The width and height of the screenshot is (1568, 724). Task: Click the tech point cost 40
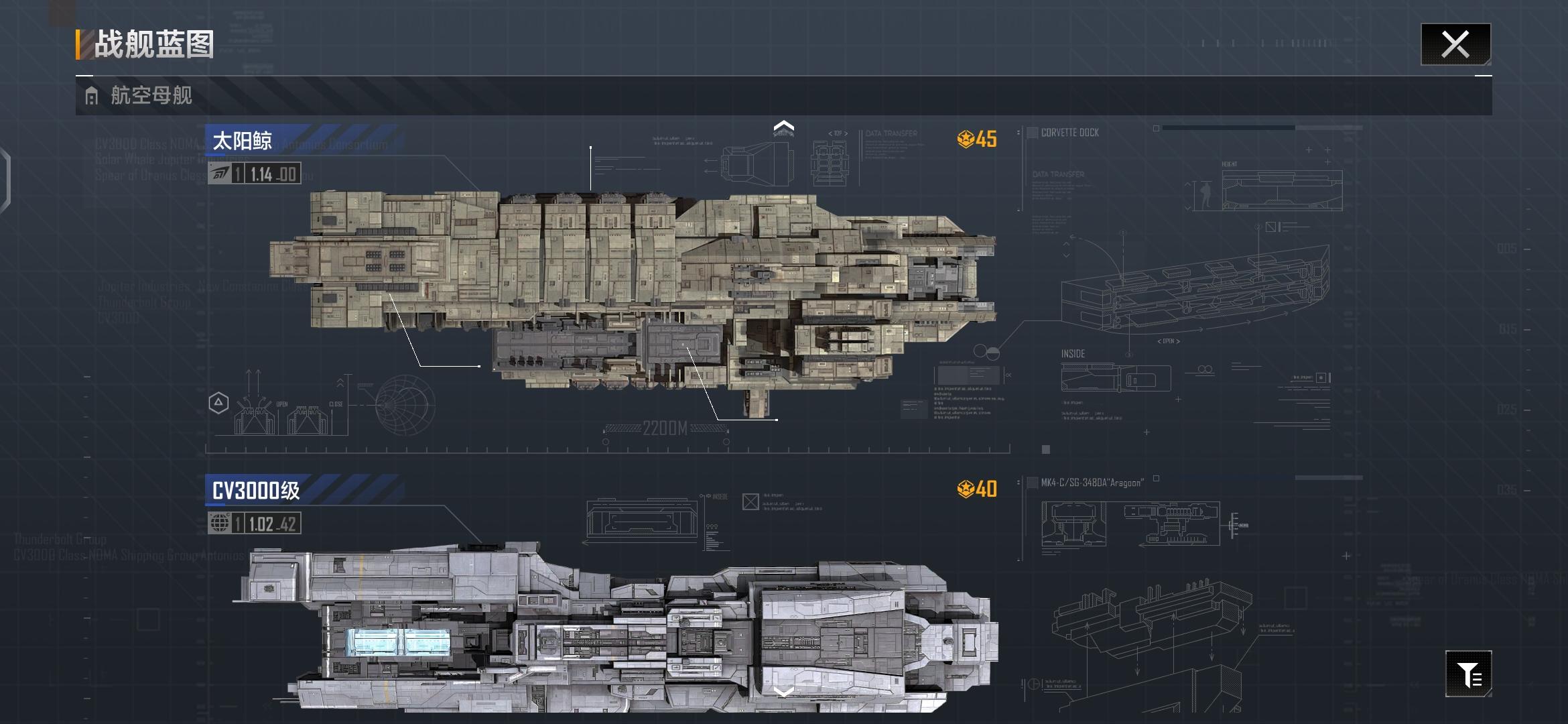986,489
